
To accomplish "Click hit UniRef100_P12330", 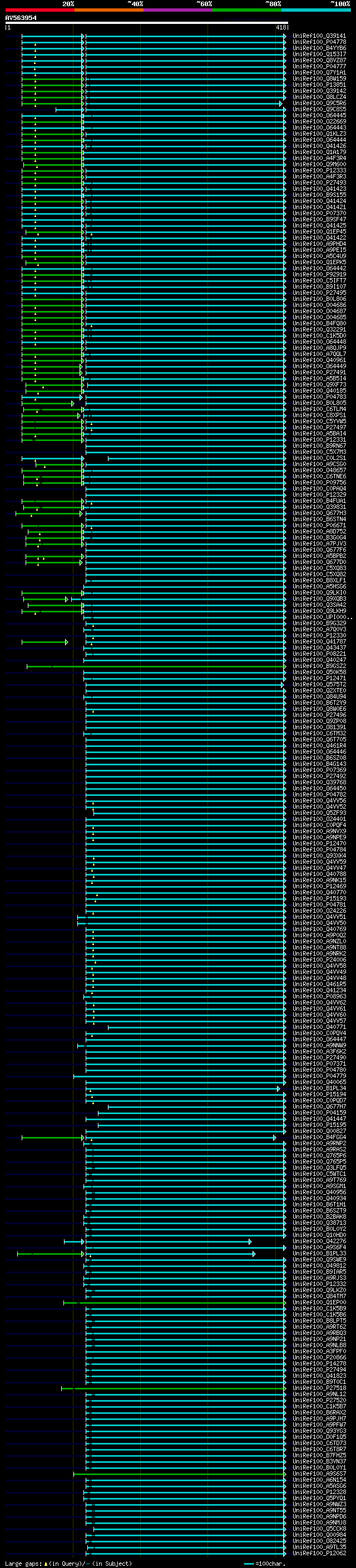I will [319, 635].
